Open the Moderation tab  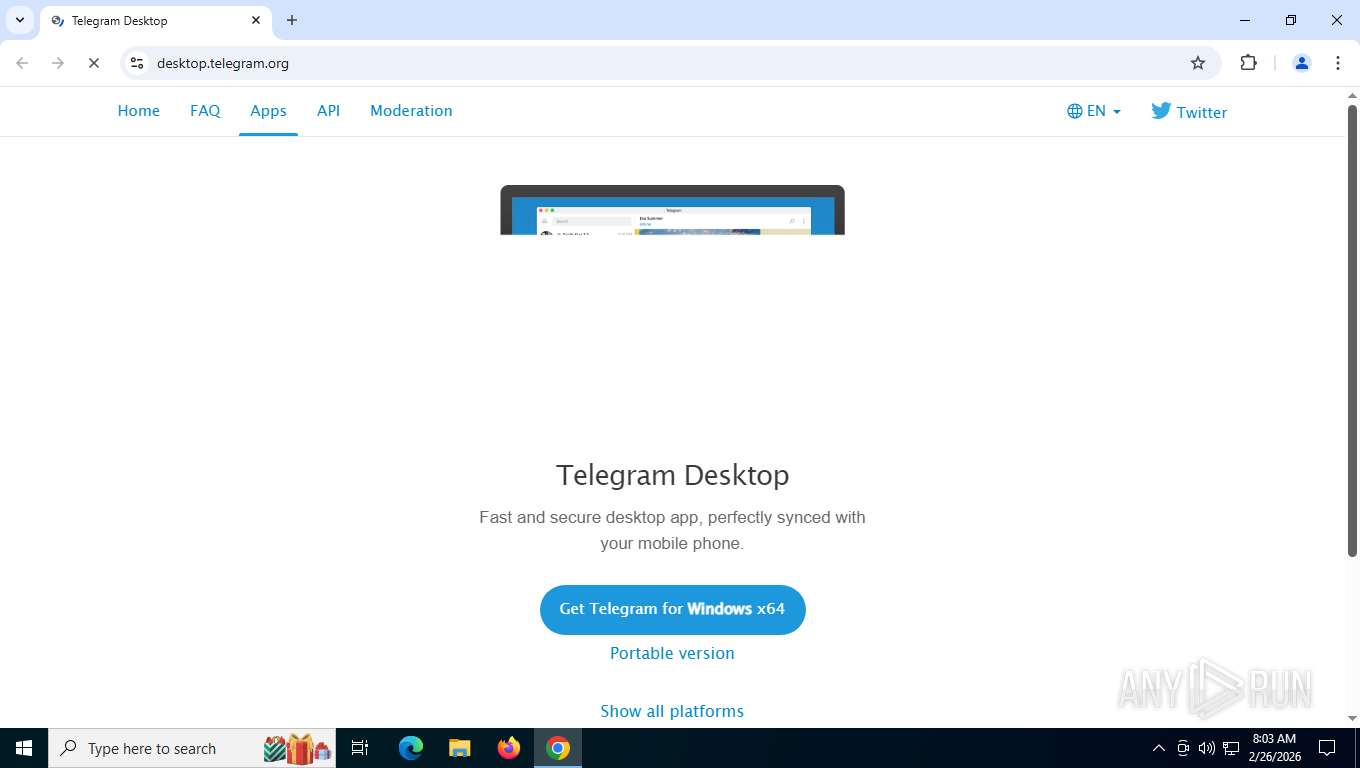pos(411,111)
